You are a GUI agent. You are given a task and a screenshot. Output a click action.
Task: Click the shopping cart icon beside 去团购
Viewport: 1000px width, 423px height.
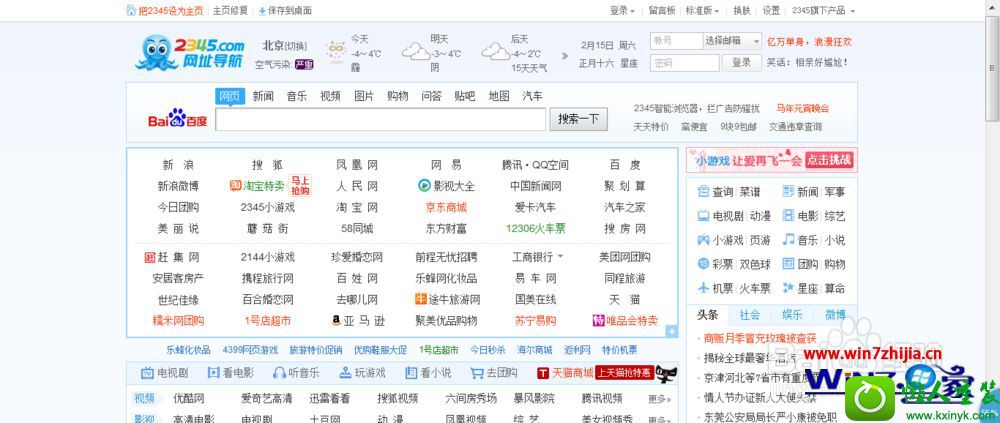pyautogui.click(x=477, y=373)
